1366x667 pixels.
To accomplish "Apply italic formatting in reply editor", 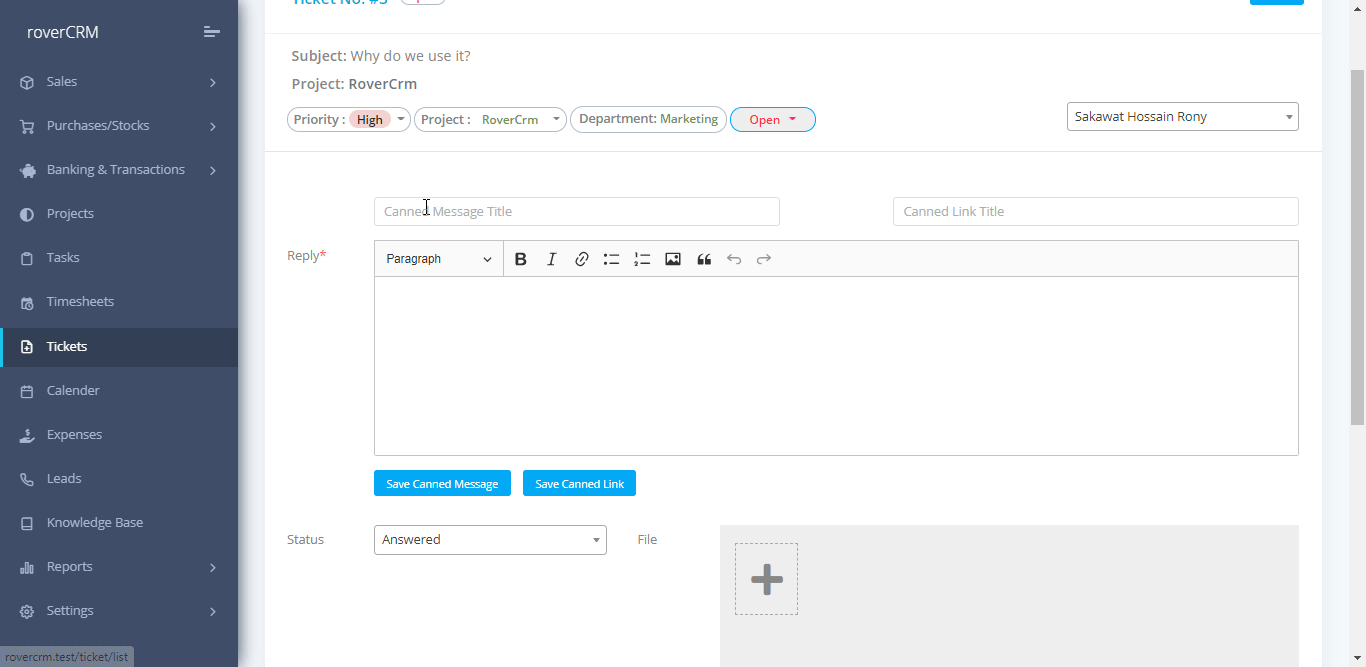I will (551, 259).
